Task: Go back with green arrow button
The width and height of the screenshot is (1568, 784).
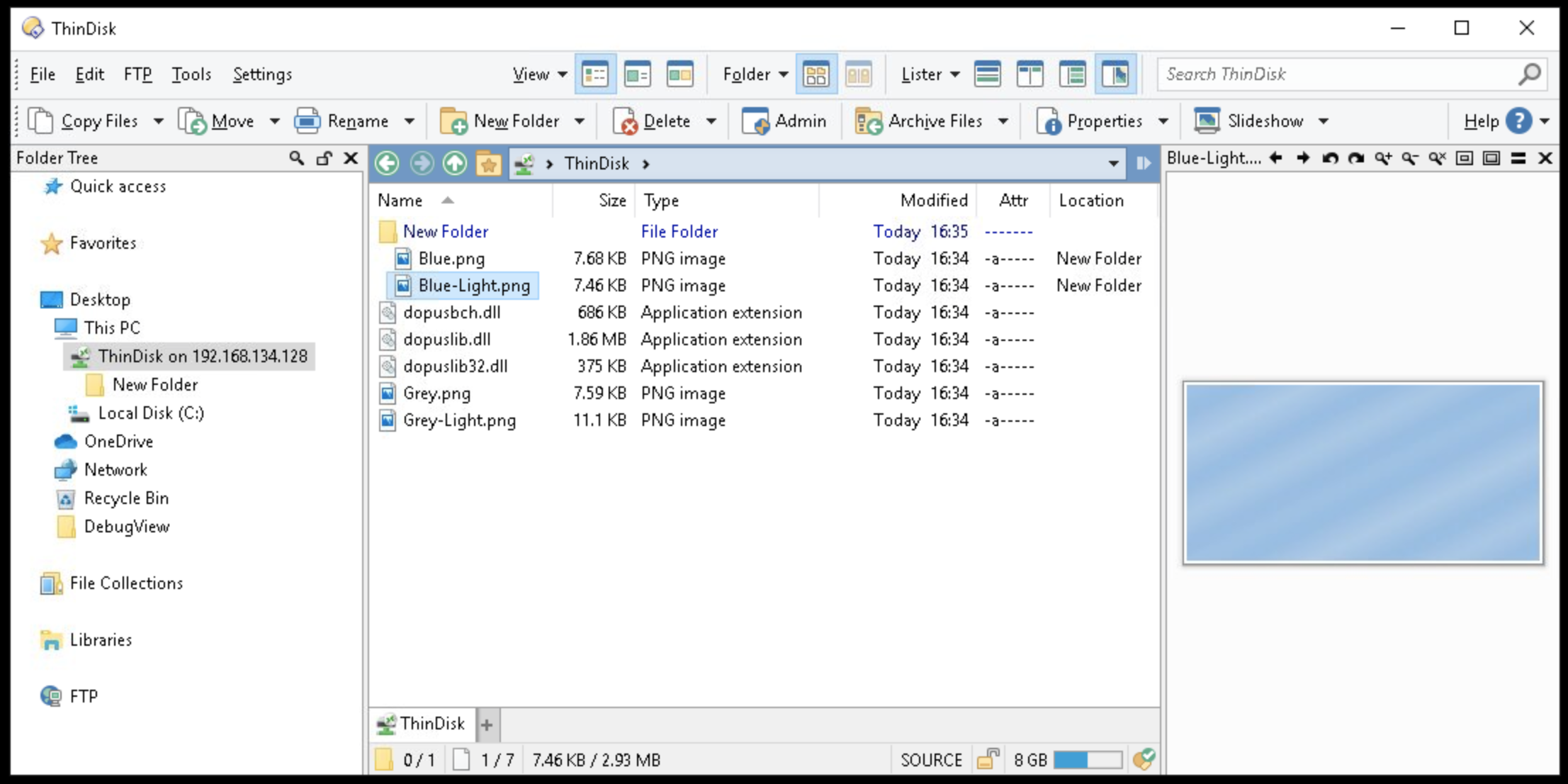Action: tap(388, 164)
